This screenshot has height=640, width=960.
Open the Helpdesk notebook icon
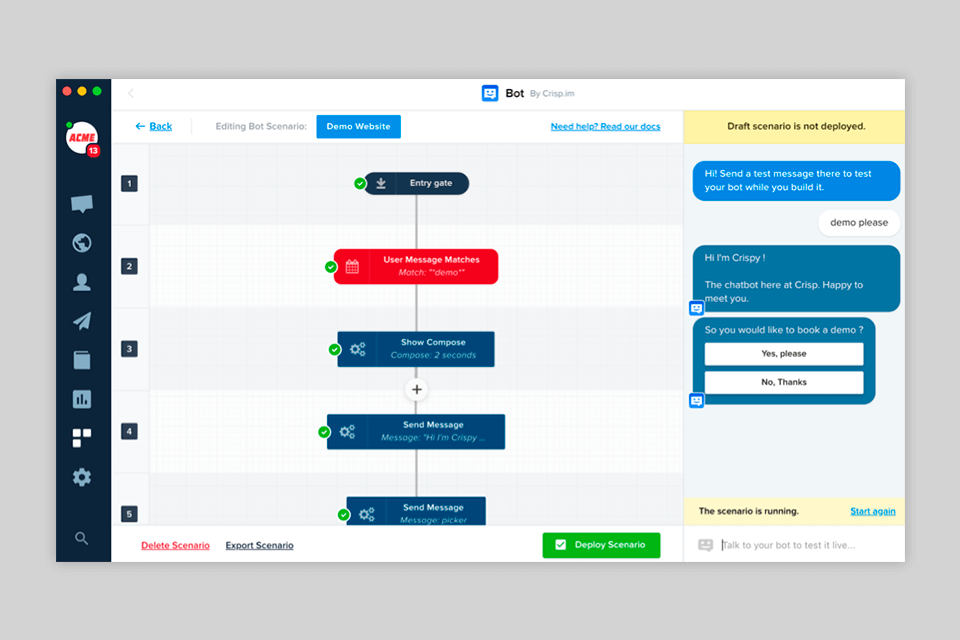click(82, 359)
